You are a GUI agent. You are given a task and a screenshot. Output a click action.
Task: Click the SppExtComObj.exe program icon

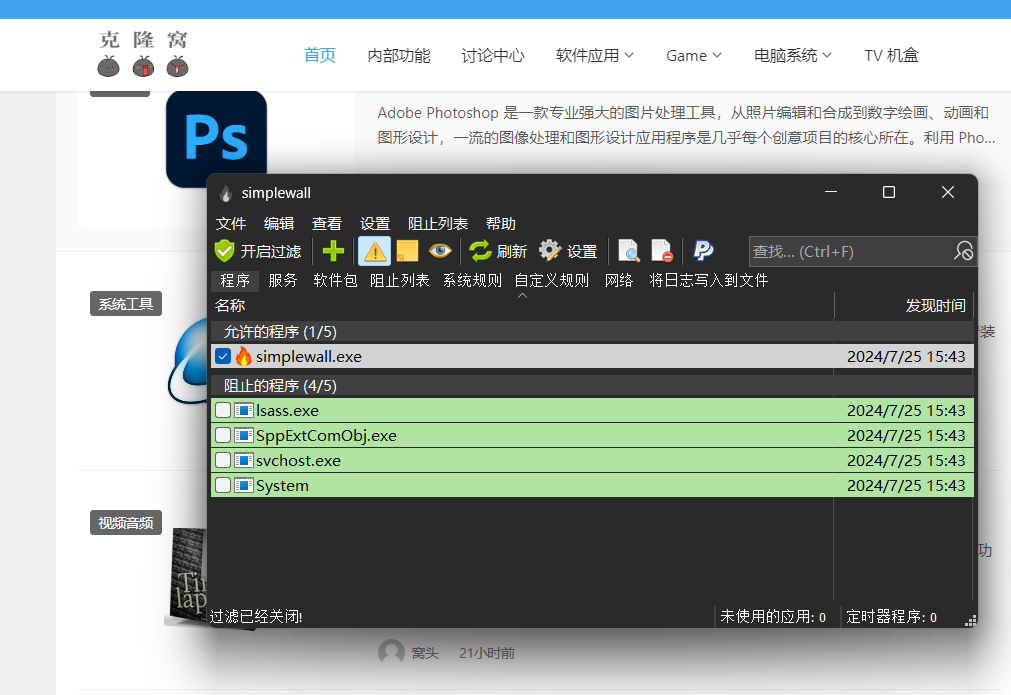pyautogui.click(x=244, y=435)
